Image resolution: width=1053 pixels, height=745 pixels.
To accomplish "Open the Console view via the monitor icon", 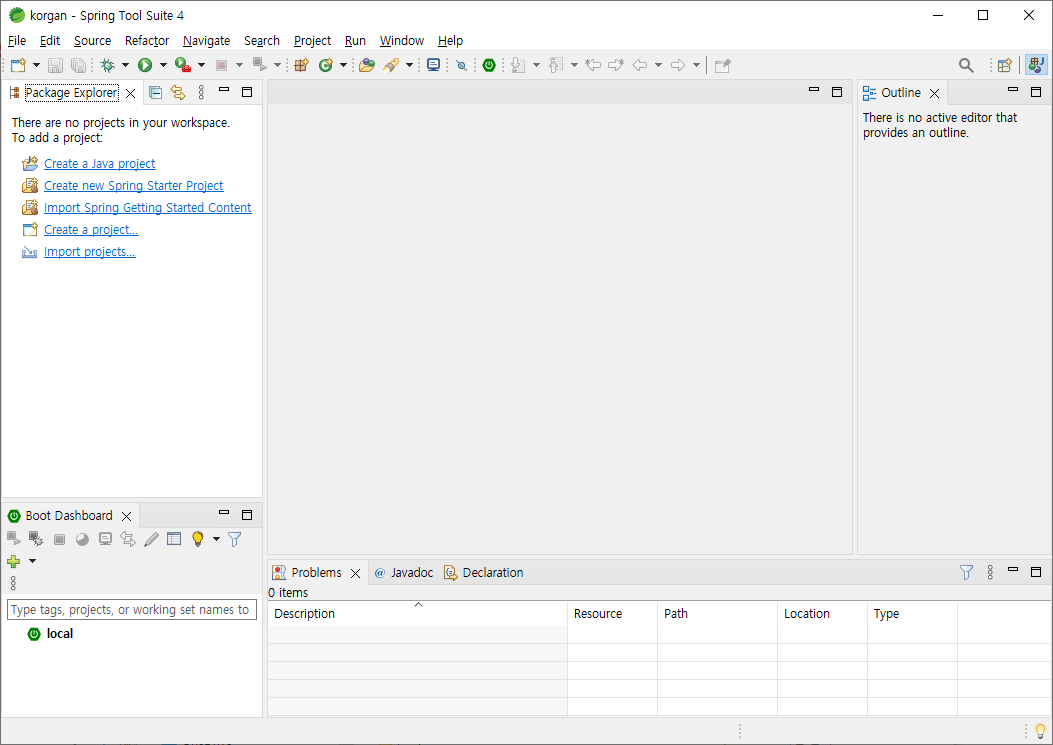I will click(433, 64).
